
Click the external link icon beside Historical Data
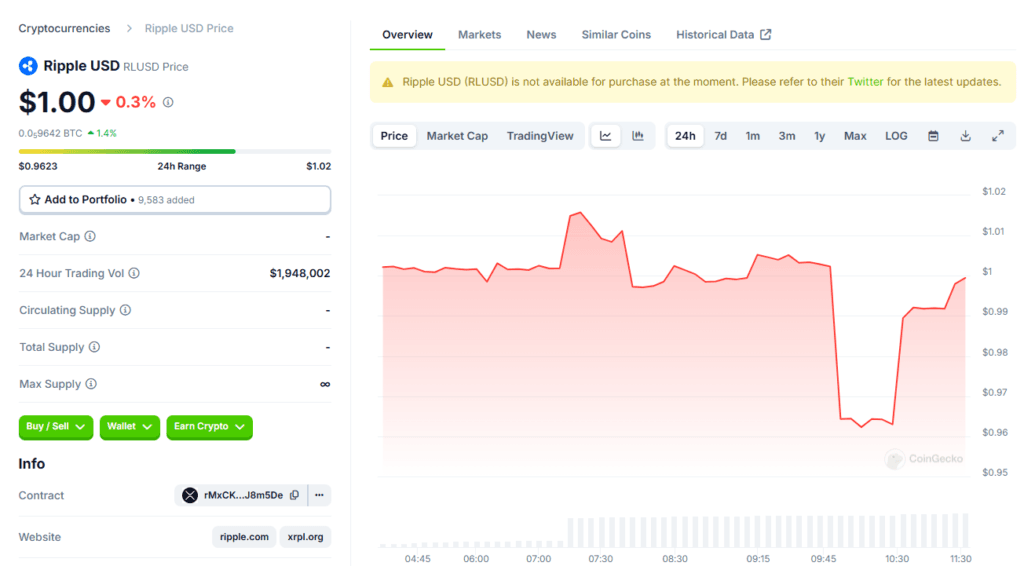click(x=765, y=35)
